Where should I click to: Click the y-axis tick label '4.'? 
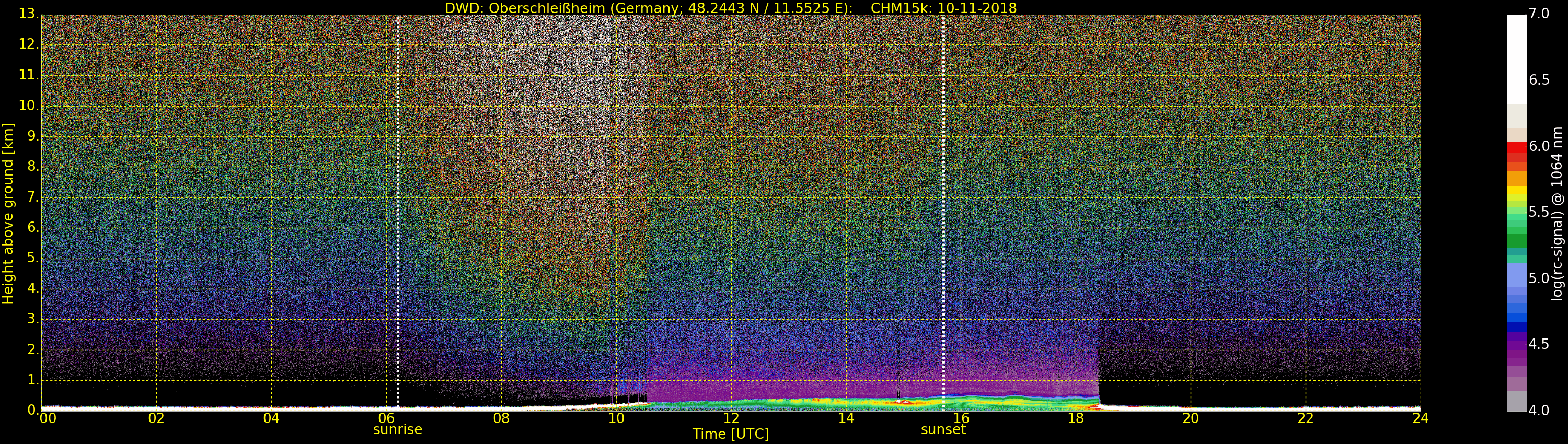(x=33, y=288)
